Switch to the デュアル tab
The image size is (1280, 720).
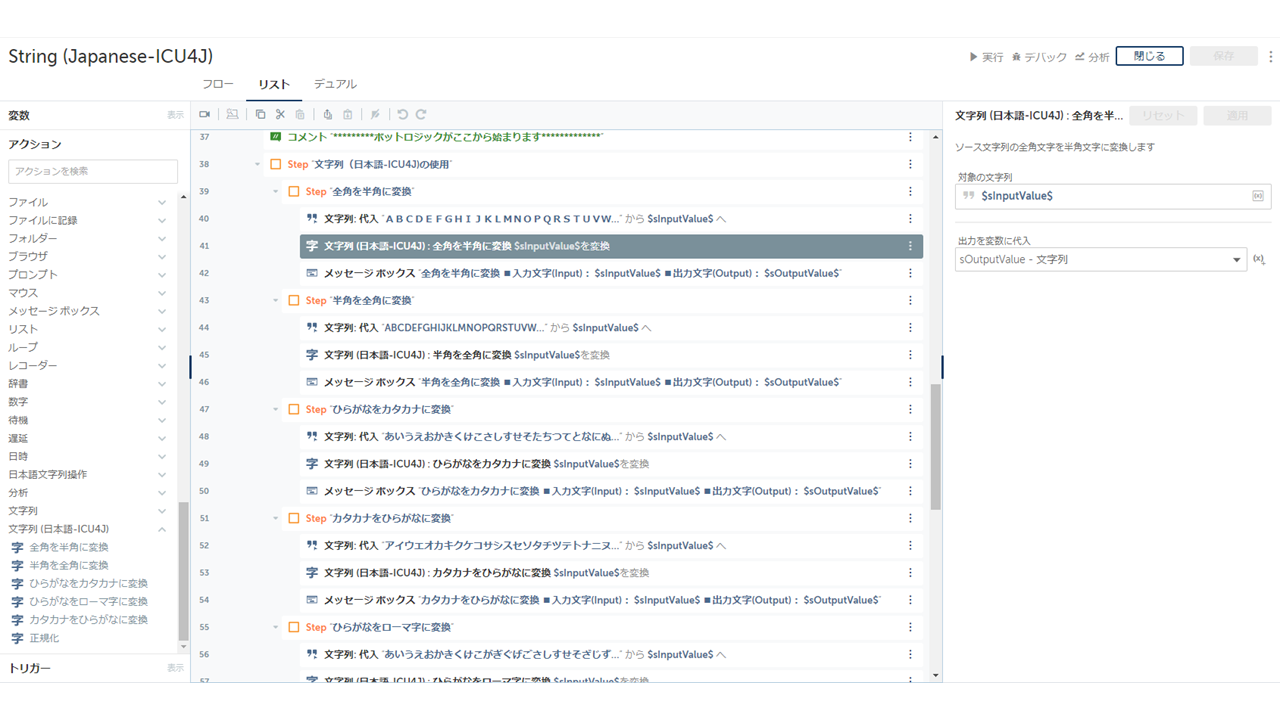(335, 85)
